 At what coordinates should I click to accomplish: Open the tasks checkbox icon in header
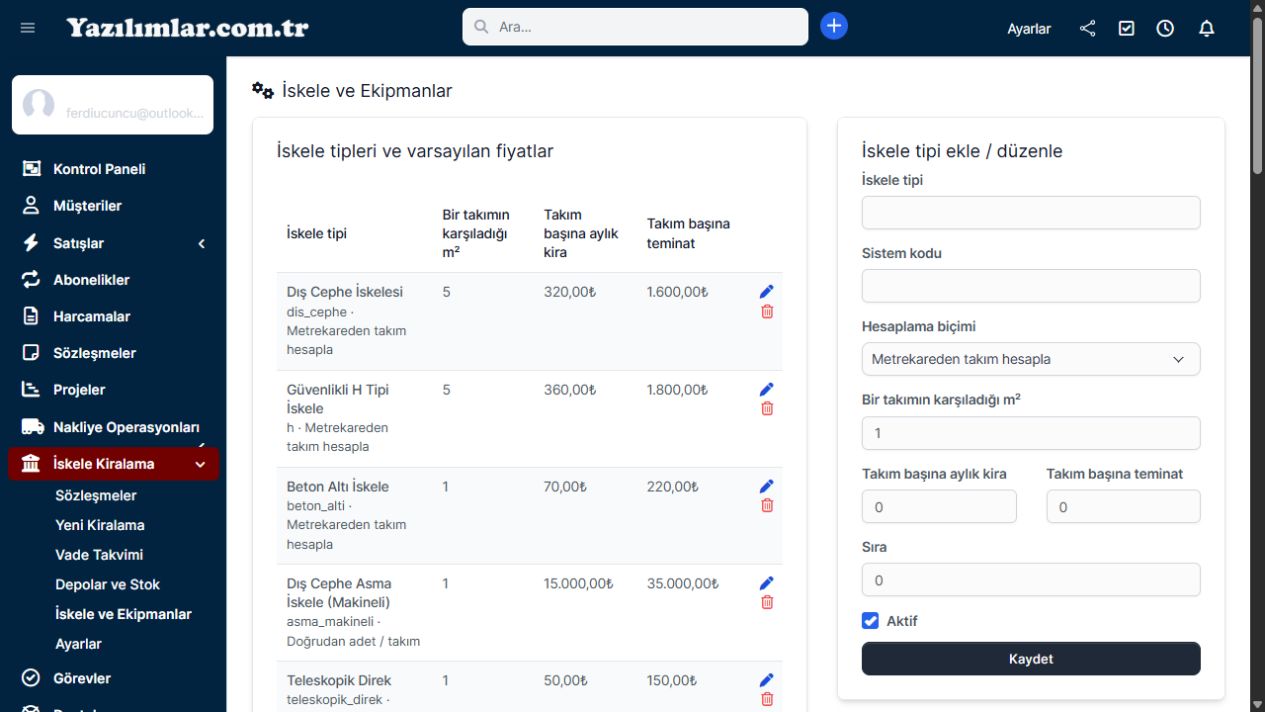coord(1126,28)
